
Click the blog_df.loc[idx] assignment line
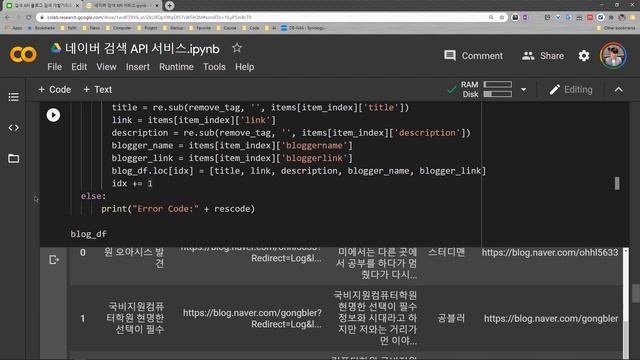tap(299, 171)
